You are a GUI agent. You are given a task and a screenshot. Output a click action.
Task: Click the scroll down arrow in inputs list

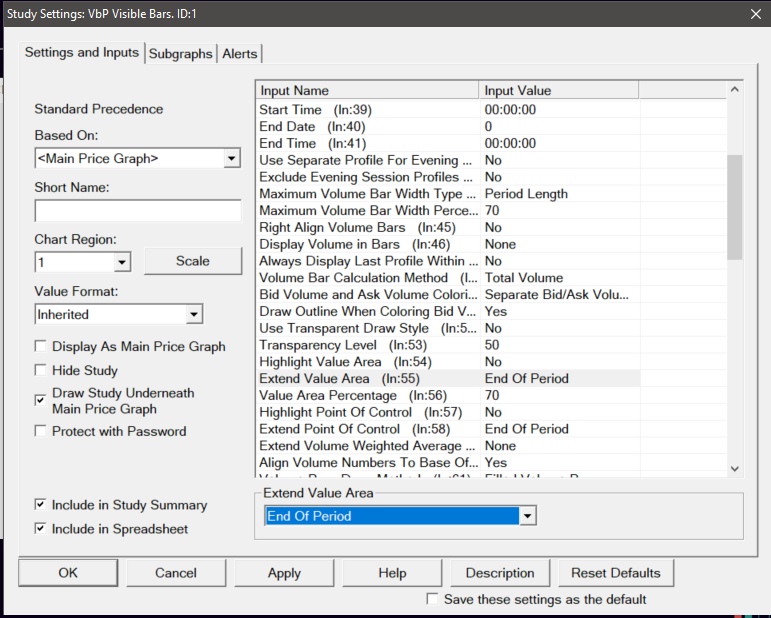735,468
